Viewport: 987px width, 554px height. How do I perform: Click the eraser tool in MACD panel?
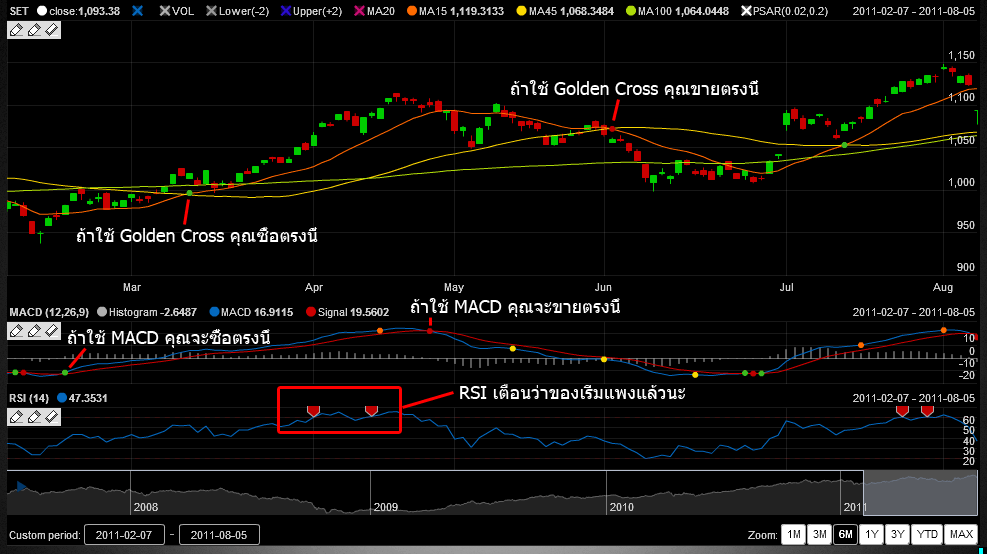coord(52,330)
